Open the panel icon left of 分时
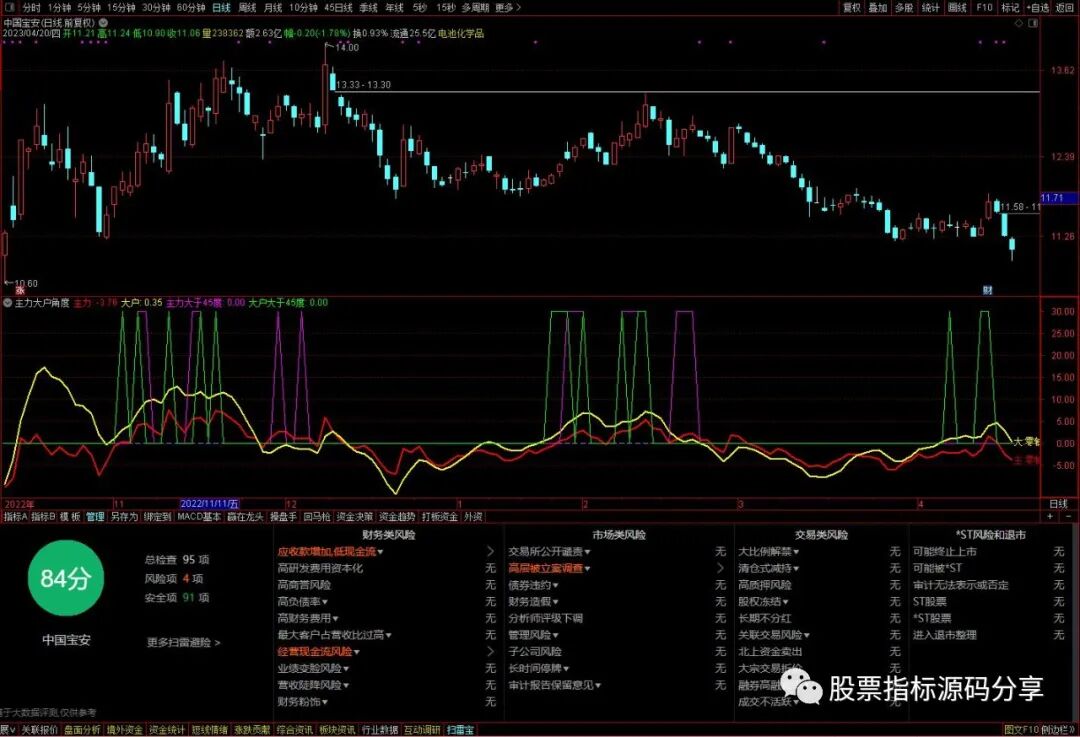 [10, 8]
